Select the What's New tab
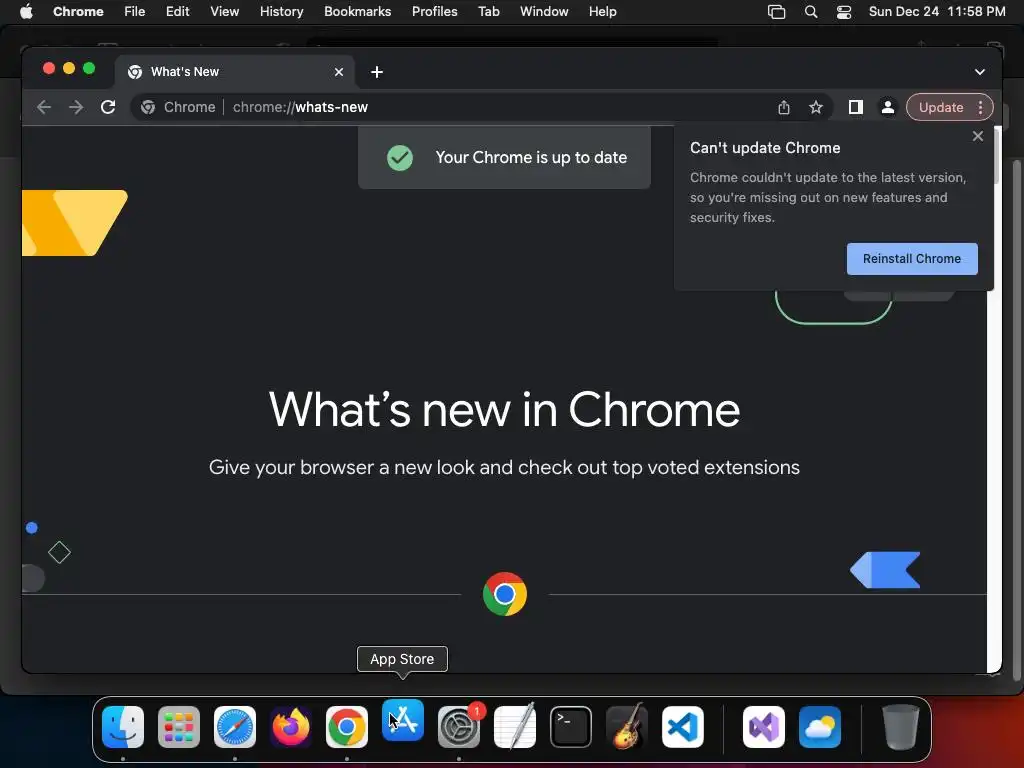The height and width of the screenshot is (768, 1024). (x=235, y=72)
